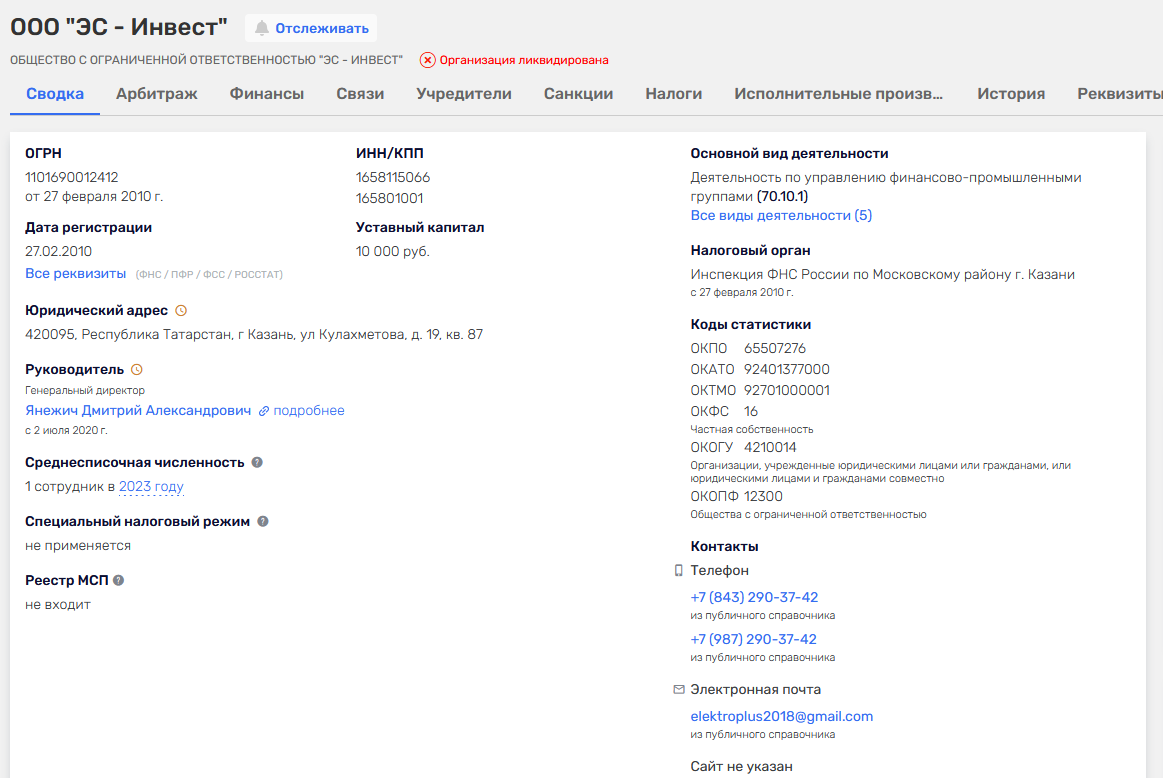1163x778 pixels.
Task: Click the KPP value 165801001
Action: pyautogui.click(x=389, y=198)
